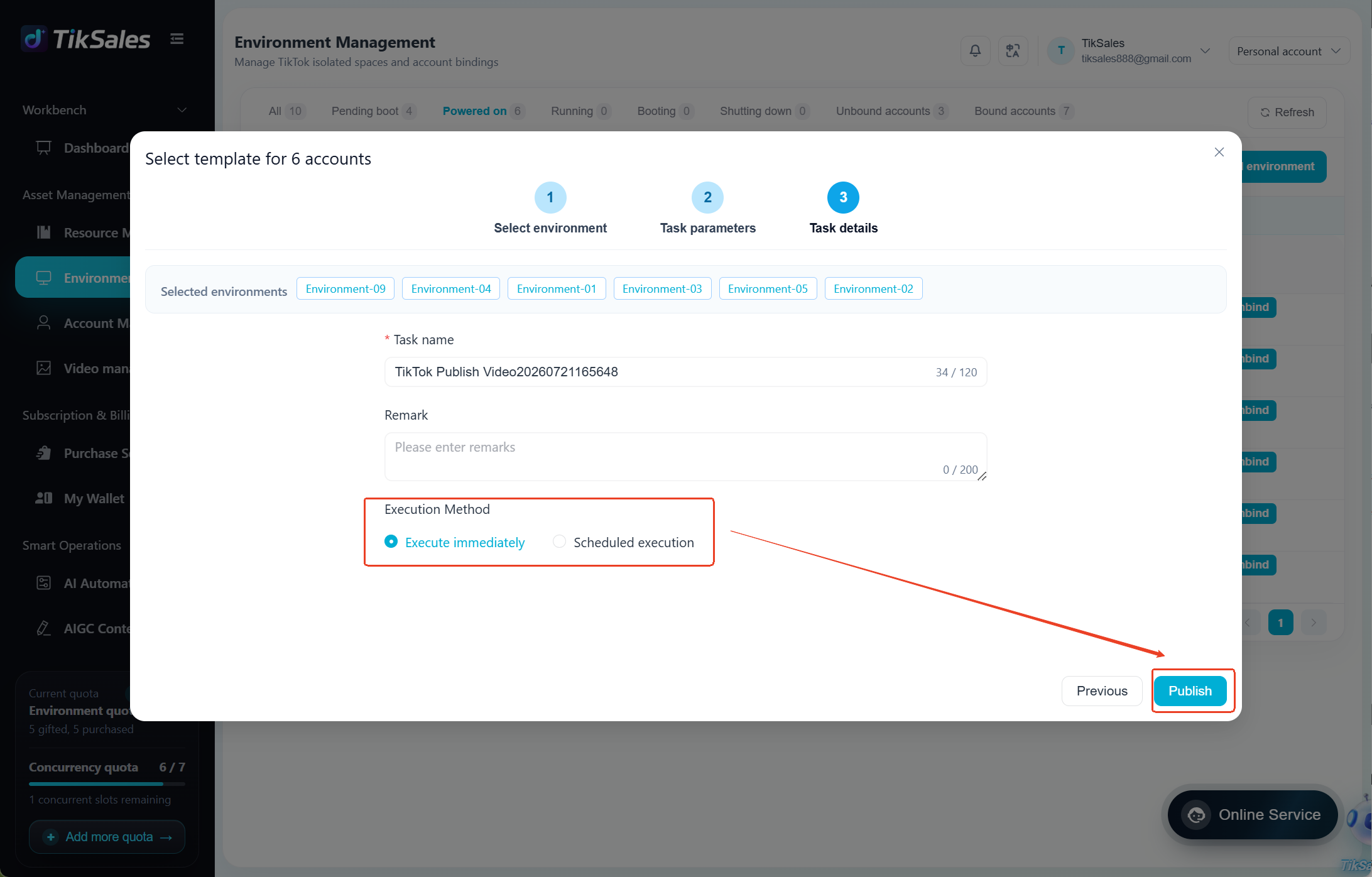Switch to Pending boot tab
This screenshot has height=877, width=1372.
pos(374,111)
